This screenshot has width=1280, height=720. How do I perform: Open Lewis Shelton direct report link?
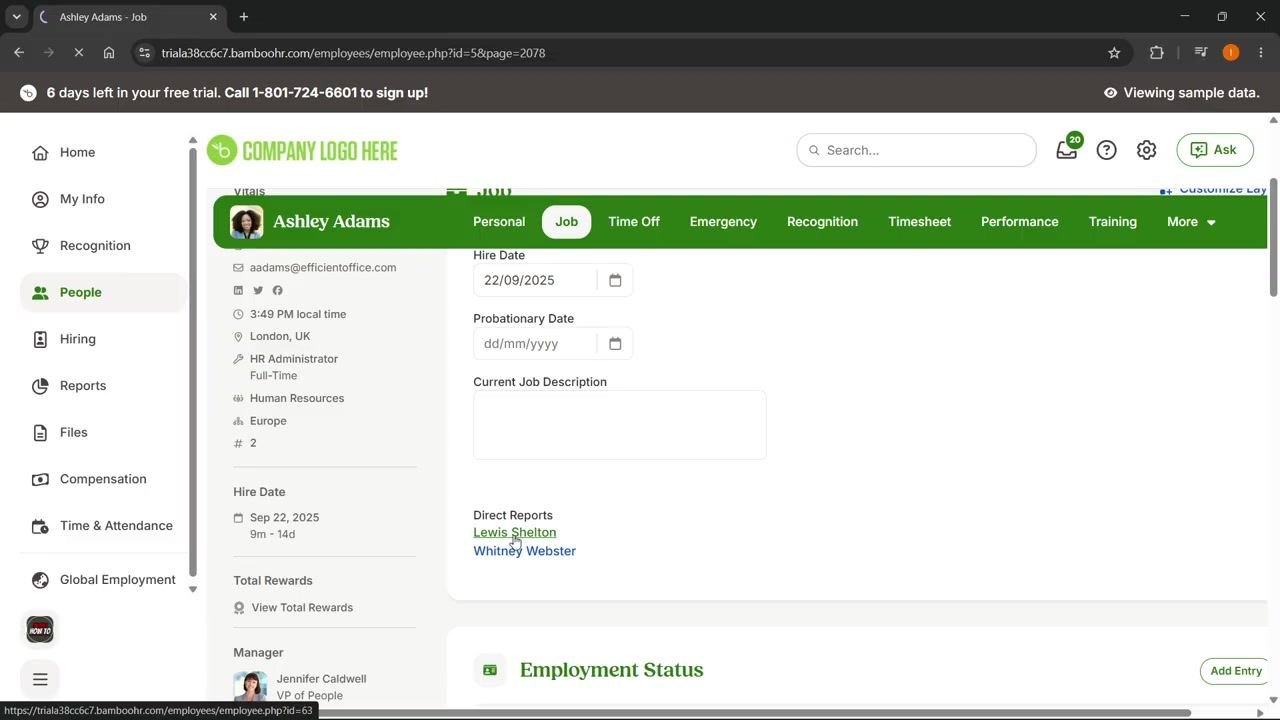tap(514, 532)
